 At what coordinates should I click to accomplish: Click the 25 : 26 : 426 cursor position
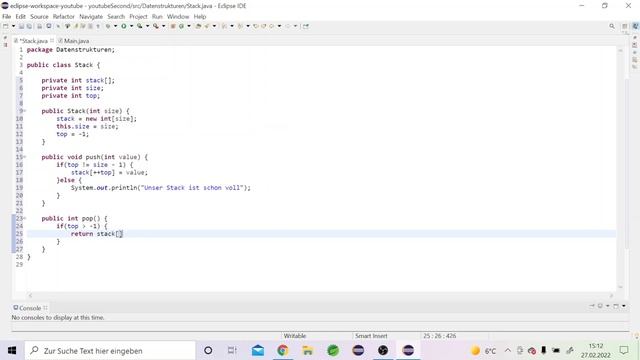click(x=440, y=336)
